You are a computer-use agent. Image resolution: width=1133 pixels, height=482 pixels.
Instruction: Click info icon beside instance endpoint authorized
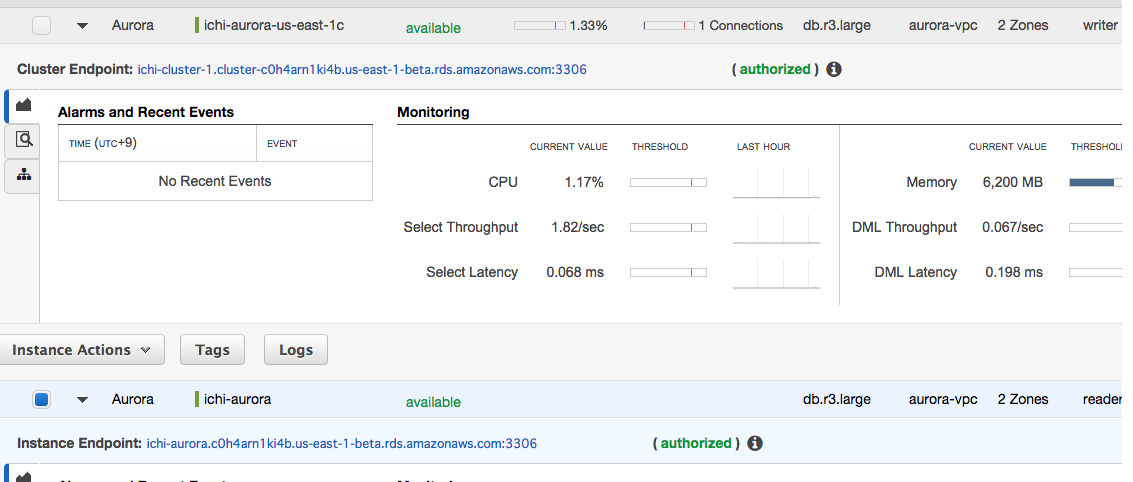pyautogui.click(x=755, y=443)
